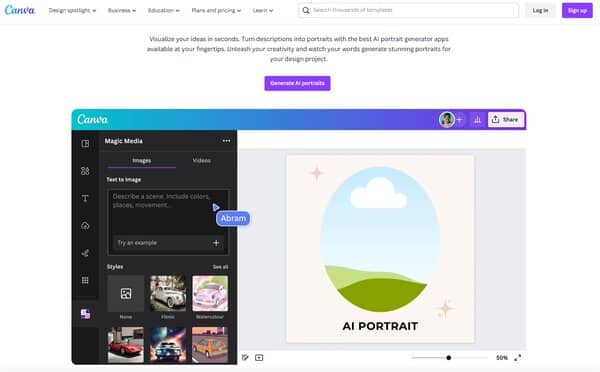The image size is (600, 372).
Task: Select the neon blue car style thumbnail
Action: 168,344
